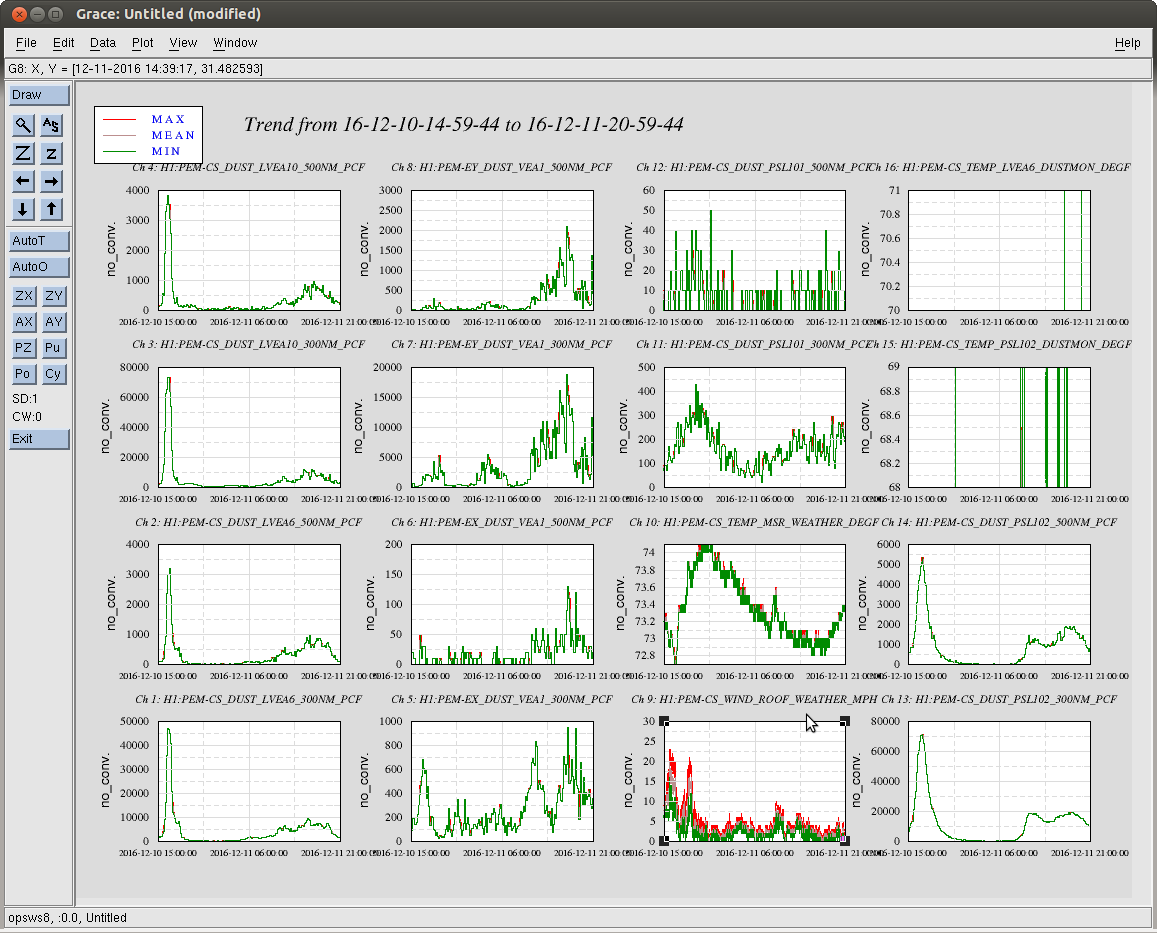
Task: Click the PZ button
Action: [24, 348]
